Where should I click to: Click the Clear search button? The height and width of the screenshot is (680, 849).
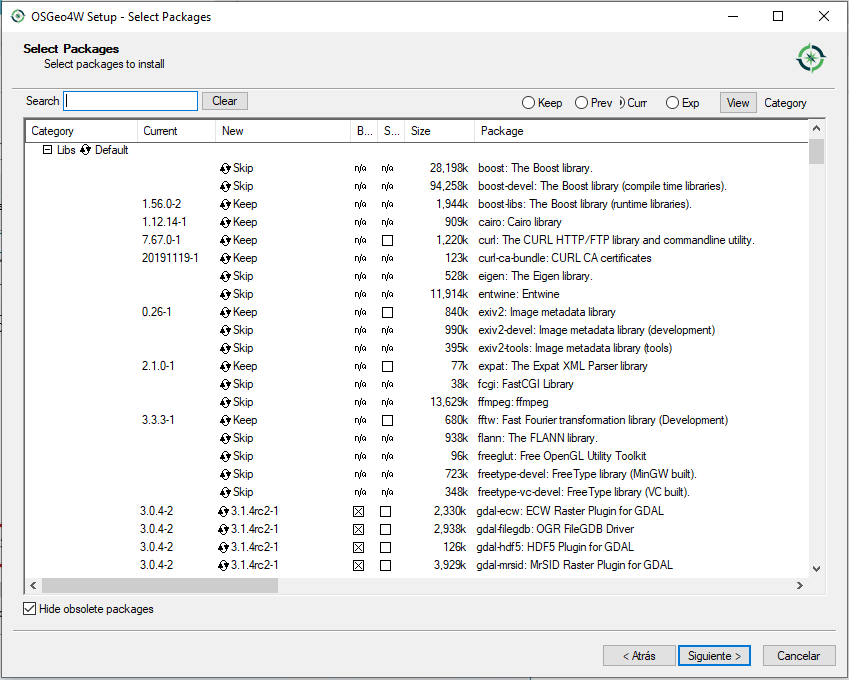[225, 101]
